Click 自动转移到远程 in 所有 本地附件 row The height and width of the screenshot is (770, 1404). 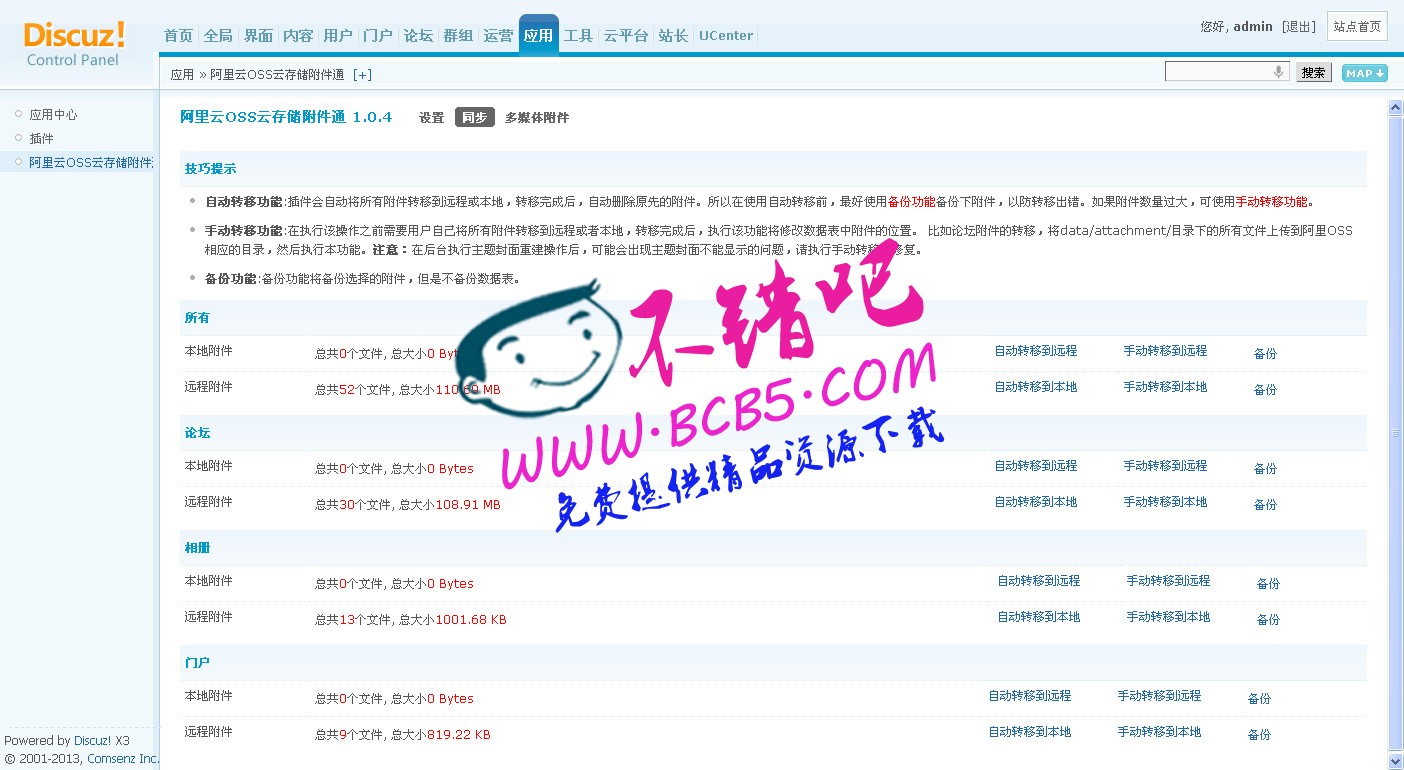tap(1035, 351)
